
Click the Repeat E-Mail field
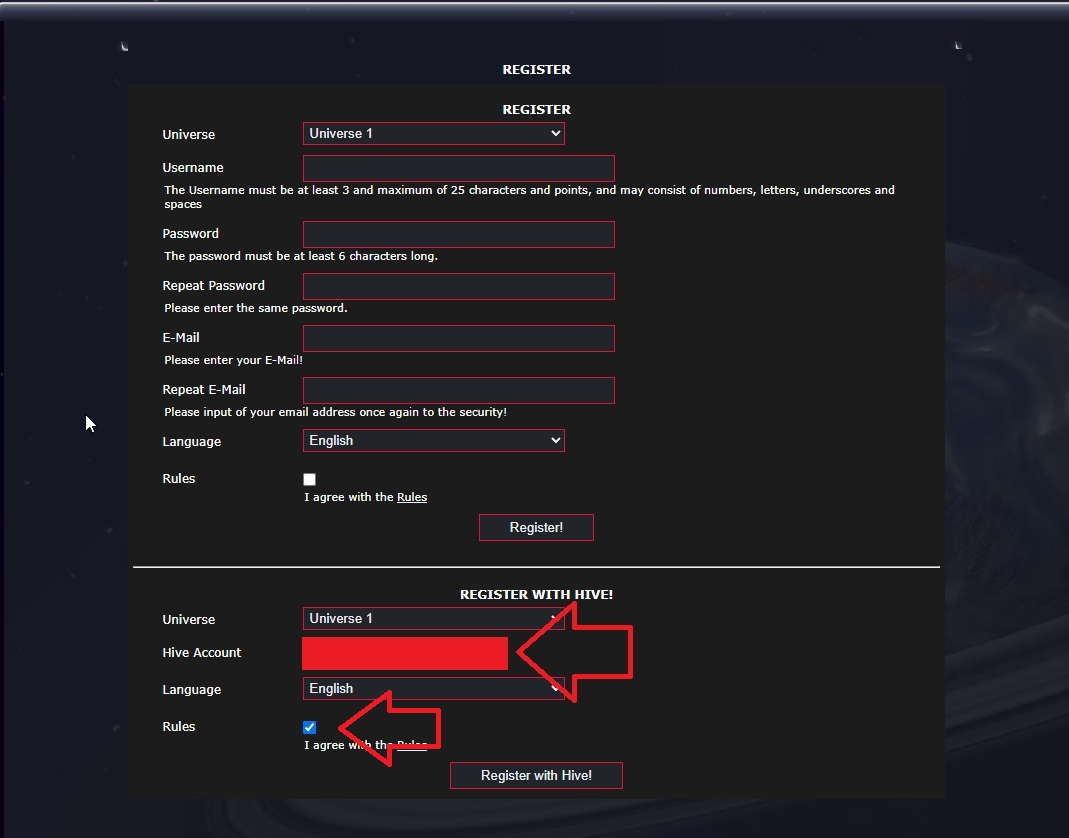(x=459, y=391)
